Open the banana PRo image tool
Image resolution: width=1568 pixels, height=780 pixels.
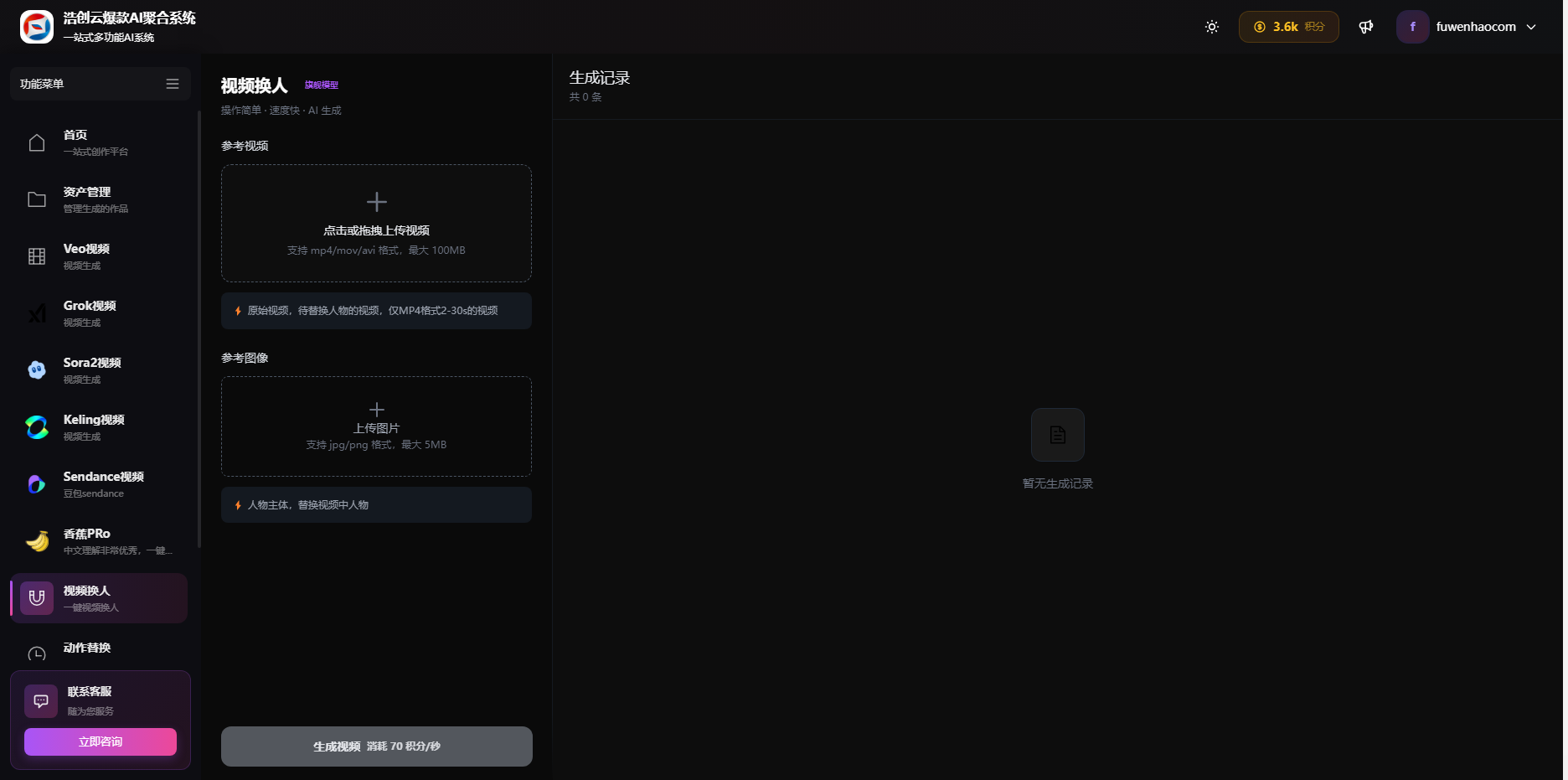click(x=37, y=541)
